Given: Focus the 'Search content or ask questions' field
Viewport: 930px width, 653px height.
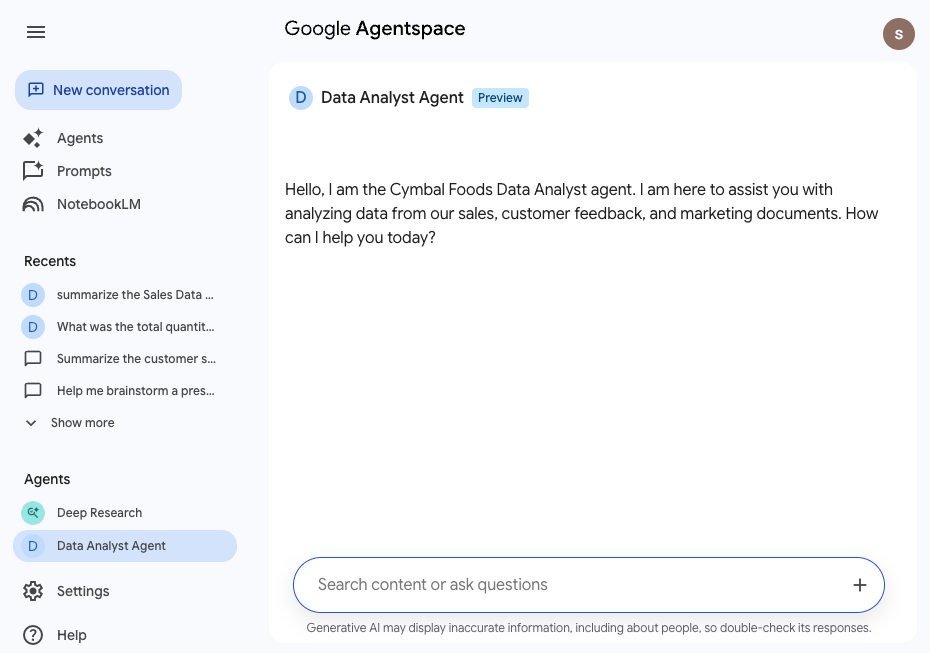Looking at the screenshot, I should pos(588,585).
